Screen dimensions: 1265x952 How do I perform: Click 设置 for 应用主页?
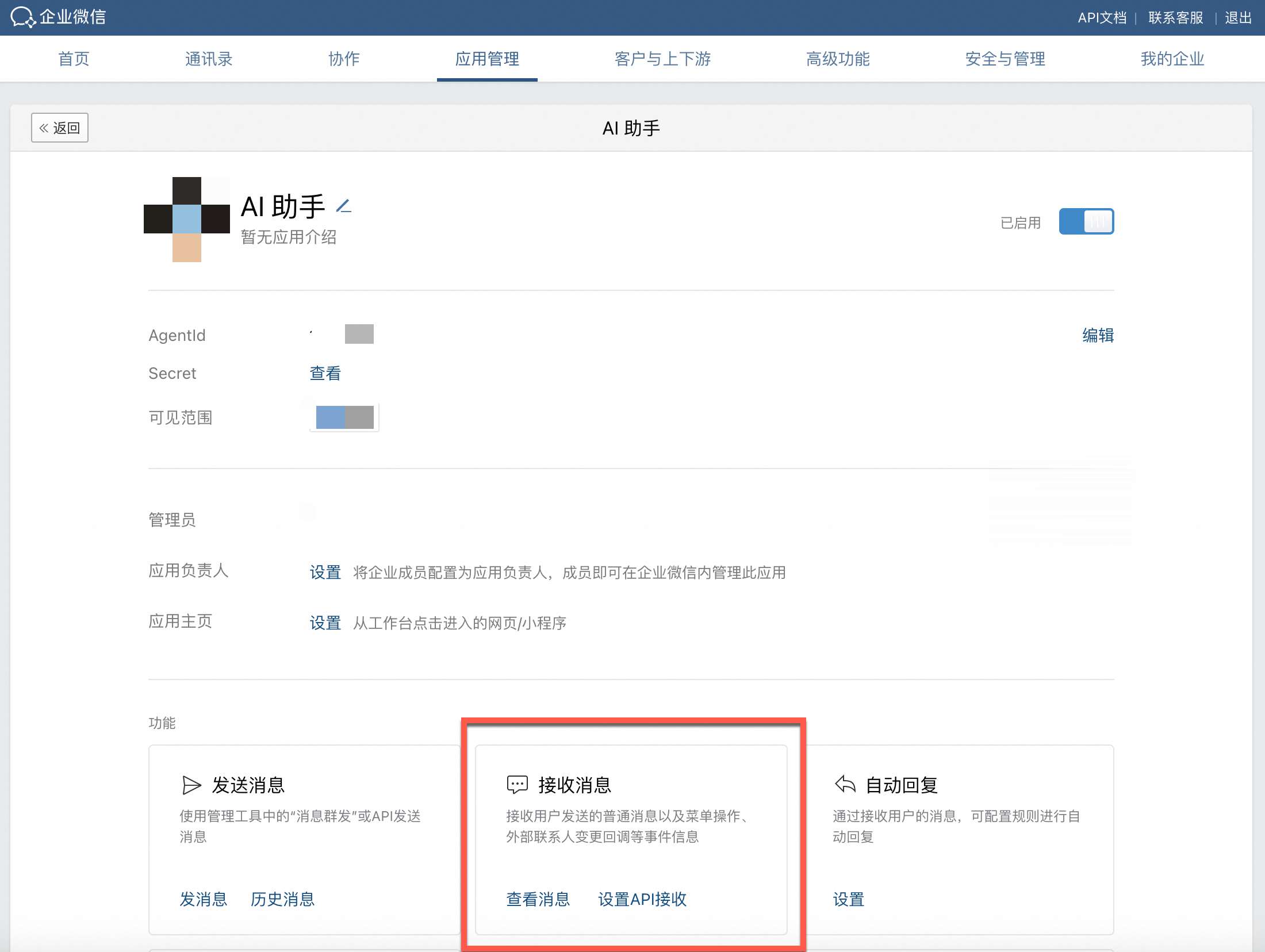tap(325, 623)
